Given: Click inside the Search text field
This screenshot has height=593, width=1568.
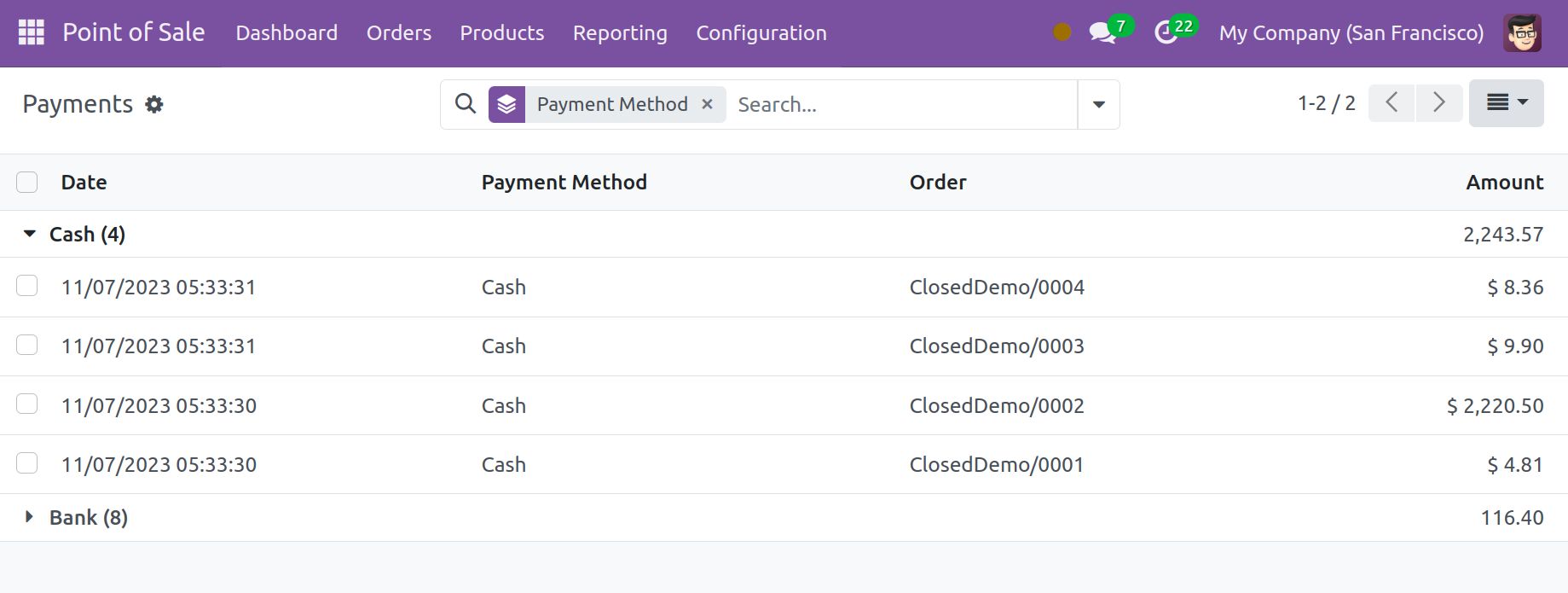Looking at the screenshot, I should [x=902, y=104].
